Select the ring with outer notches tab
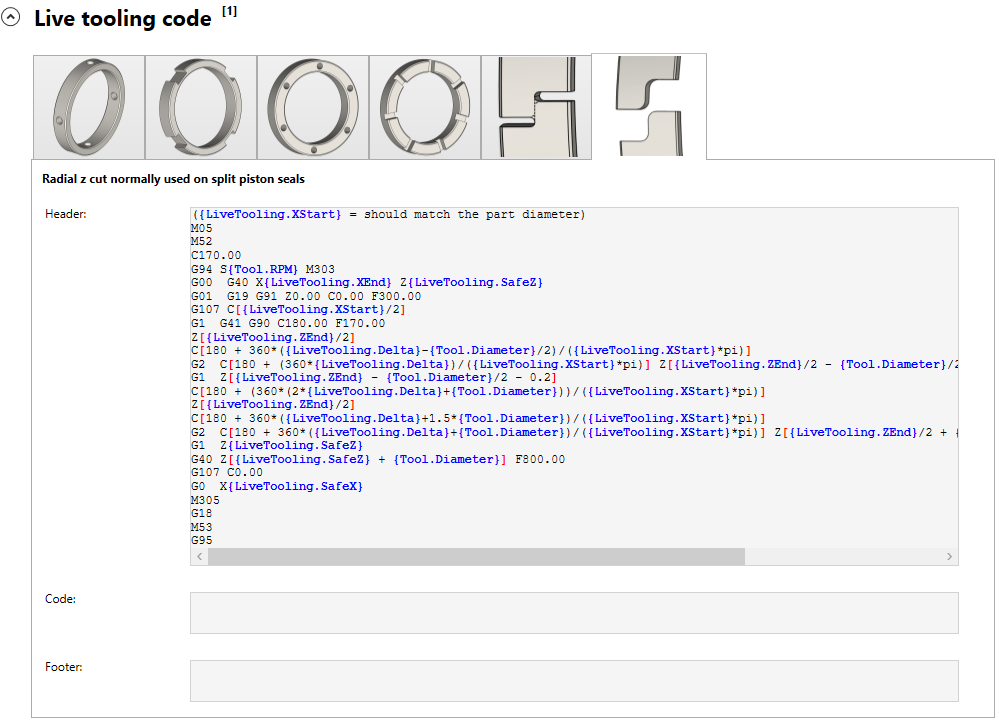This screenshot has width=999, height=722. point(201,107)
